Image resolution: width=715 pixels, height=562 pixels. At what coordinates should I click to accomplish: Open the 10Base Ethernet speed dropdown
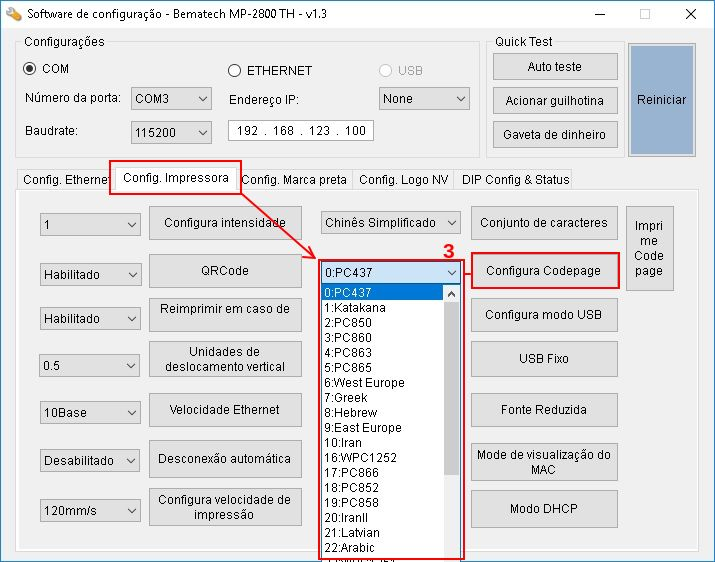point(90,412)
